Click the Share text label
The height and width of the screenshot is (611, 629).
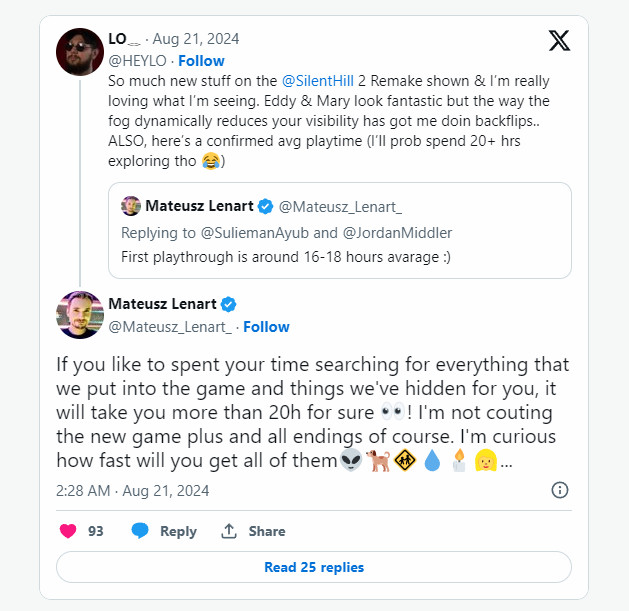(x=267, y=531)
